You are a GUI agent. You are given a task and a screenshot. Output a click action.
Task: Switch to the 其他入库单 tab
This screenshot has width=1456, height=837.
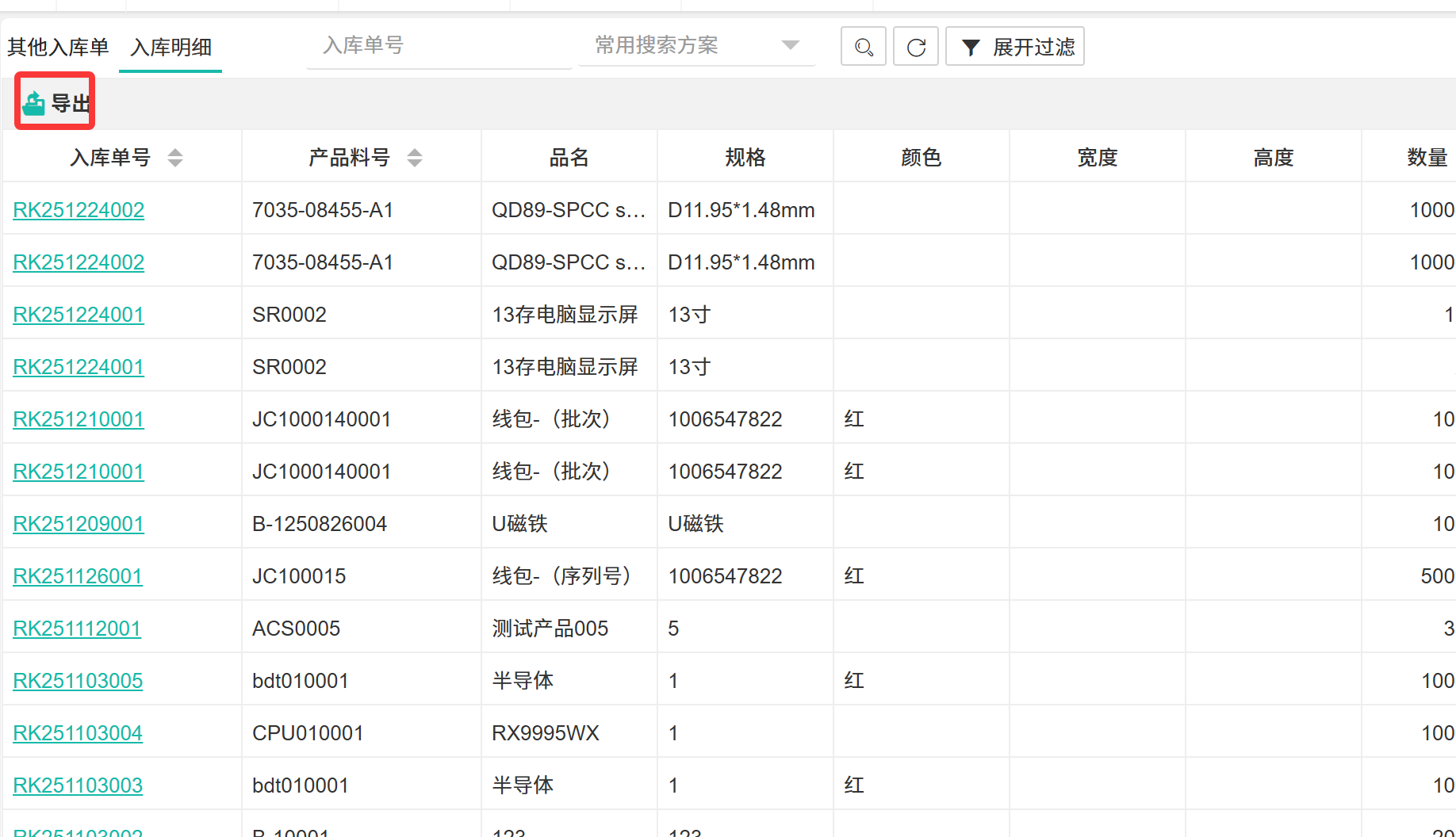tap(58, 48)
